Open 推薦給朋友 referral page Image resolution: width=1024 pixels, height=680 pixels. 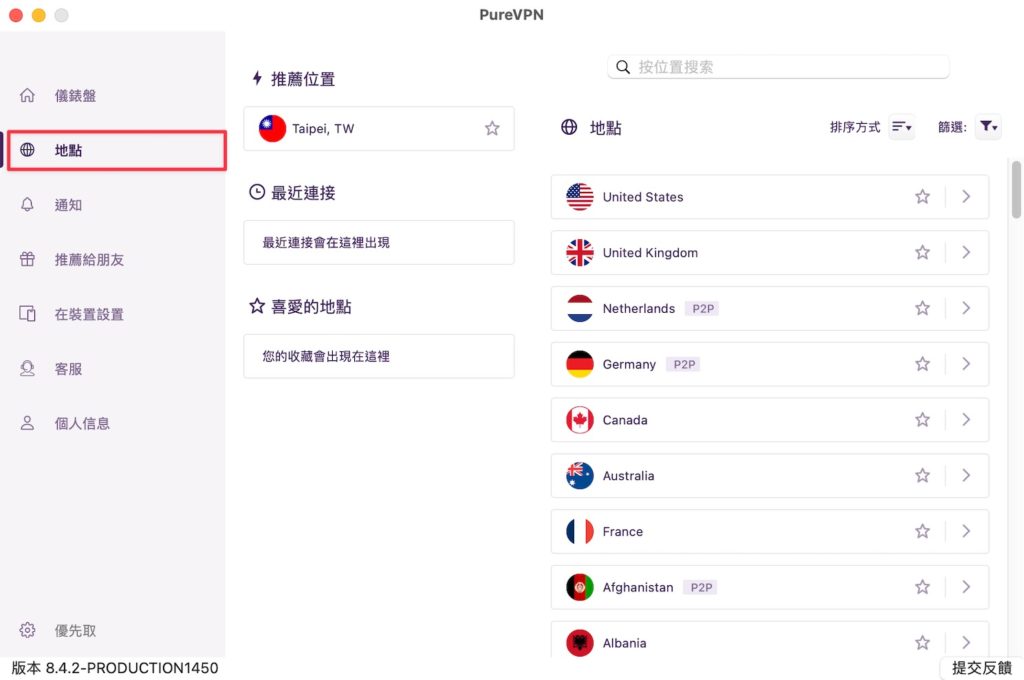89,259
